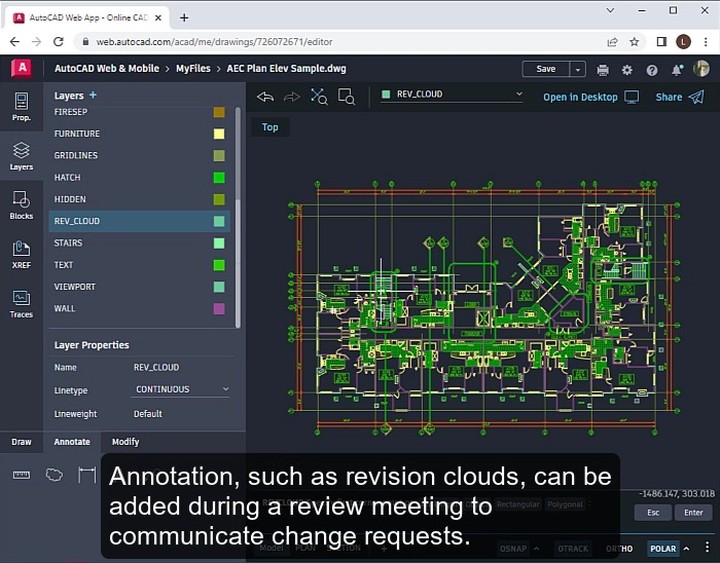Open the browser side panel icon

point(661,42)
